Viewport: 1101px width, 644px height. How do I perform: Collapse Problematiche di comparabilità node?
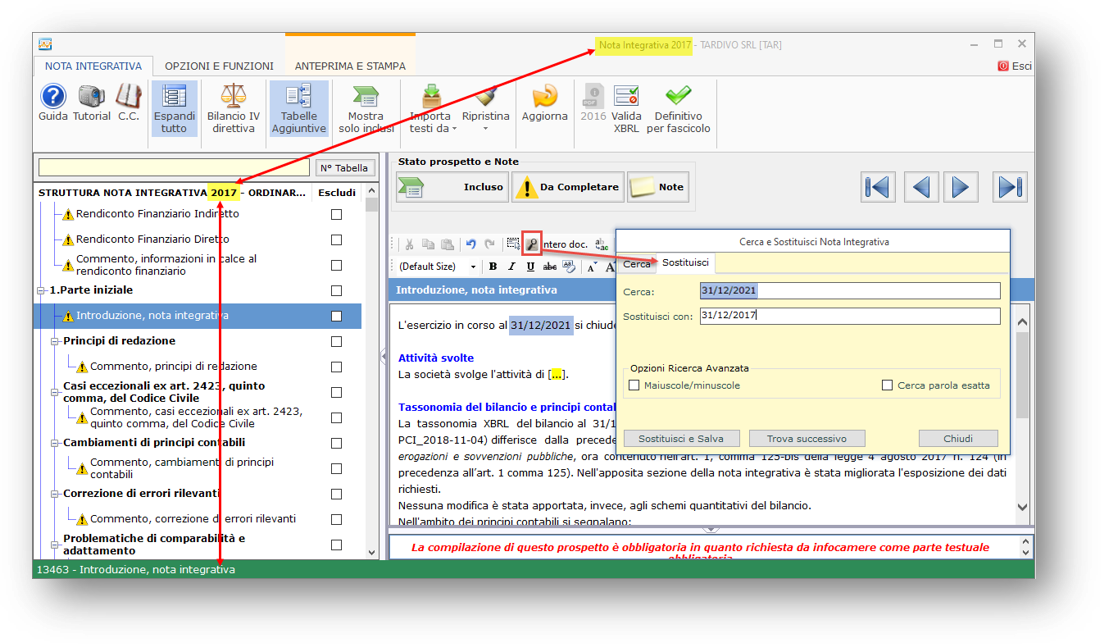pos(55,544)
